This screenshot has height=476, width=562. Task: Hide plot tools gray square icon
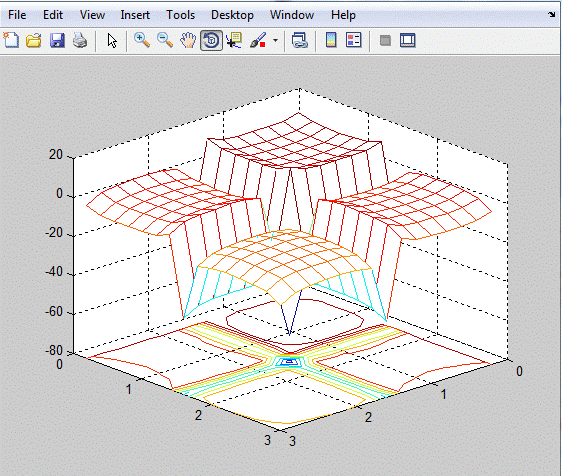coord(385,41)
